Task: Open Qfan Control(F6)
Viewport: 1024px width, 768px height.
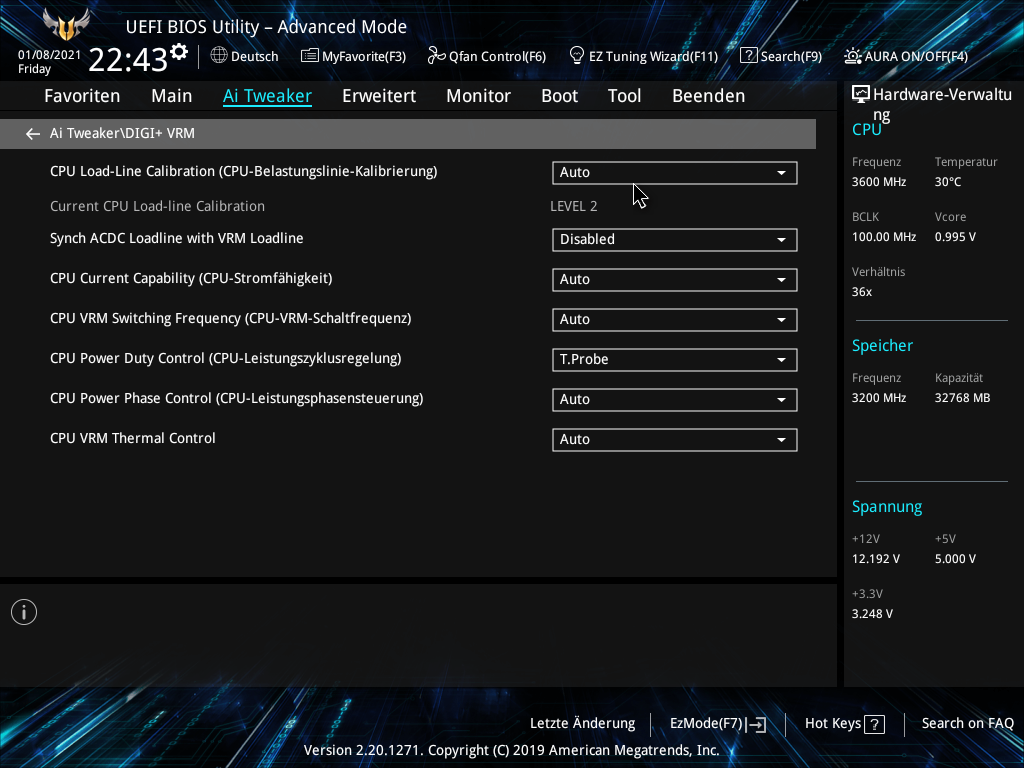Action: 487,56
